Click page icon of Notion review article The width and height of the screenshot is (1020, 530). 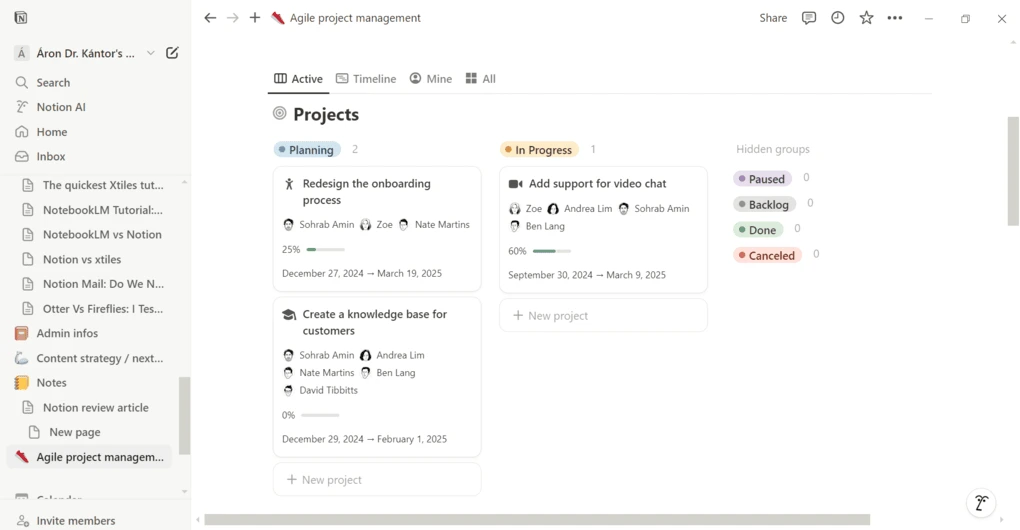(27, 408)
